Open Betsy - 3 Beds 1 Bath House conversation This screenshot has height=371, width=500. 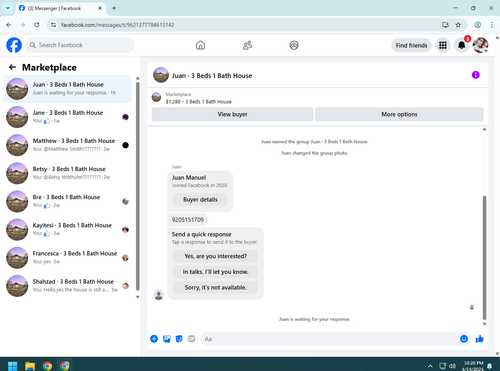[x=68, y=173]
